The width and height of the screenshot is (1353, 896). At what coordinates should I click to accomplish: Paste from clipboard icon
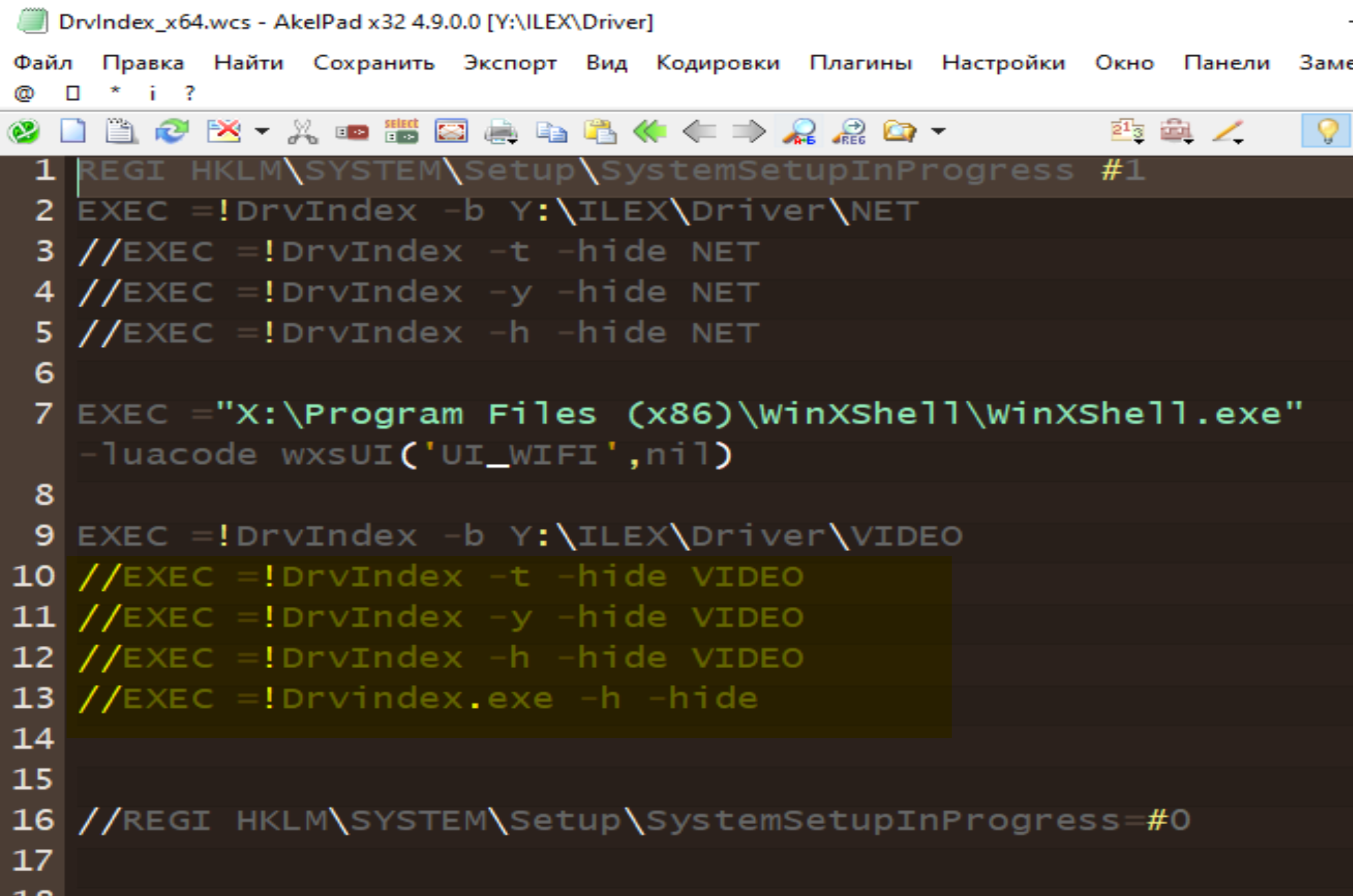pyautogui.click(x=600, y=131)
